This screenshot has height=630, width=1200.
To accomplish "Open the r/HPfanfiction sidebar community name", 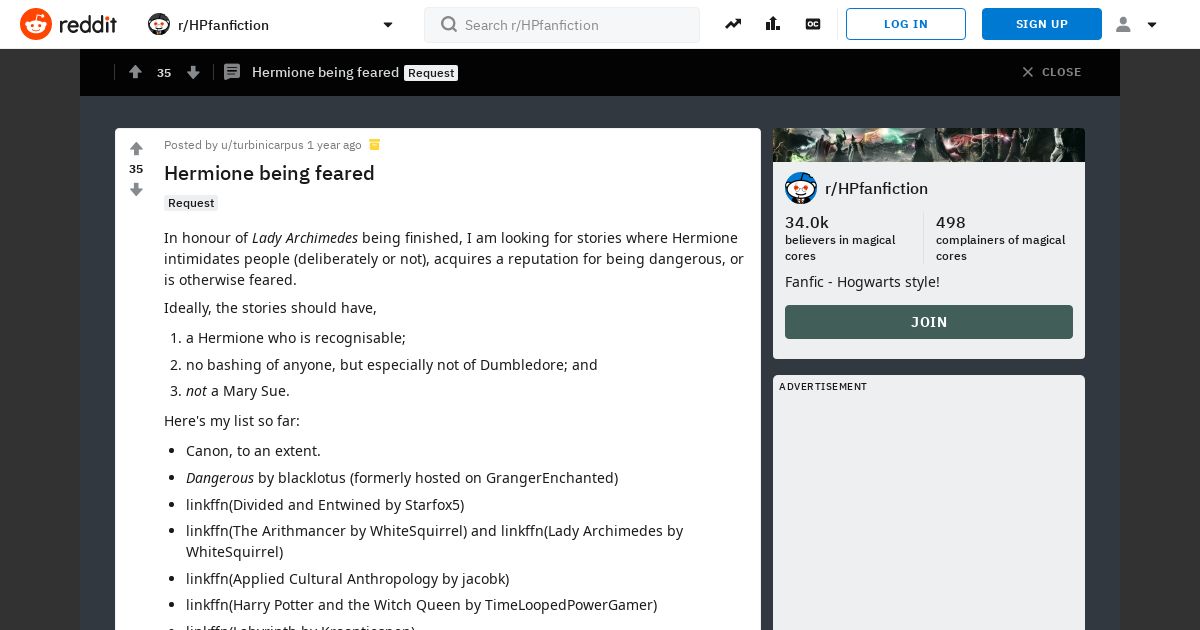I will pos(876,188).
